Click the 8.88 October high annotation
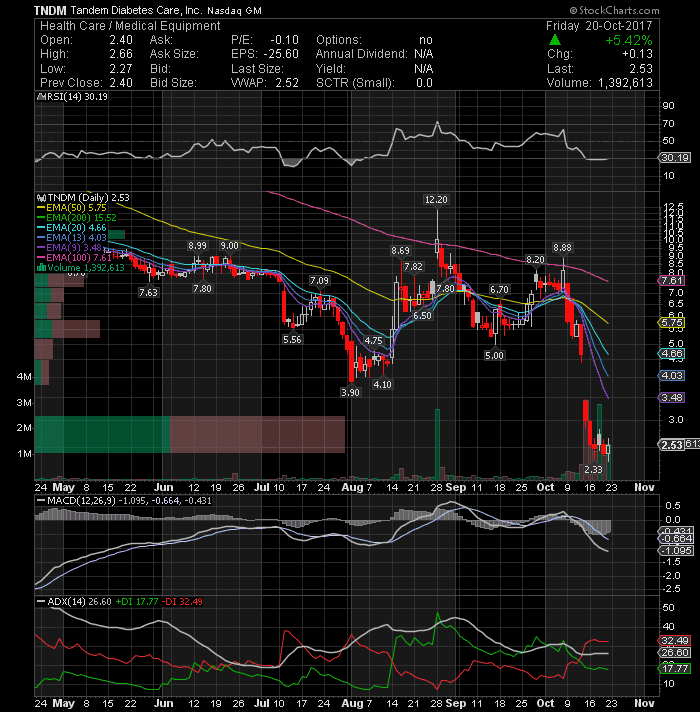Viewport: 700px width, 712px height. coord(562,247)
